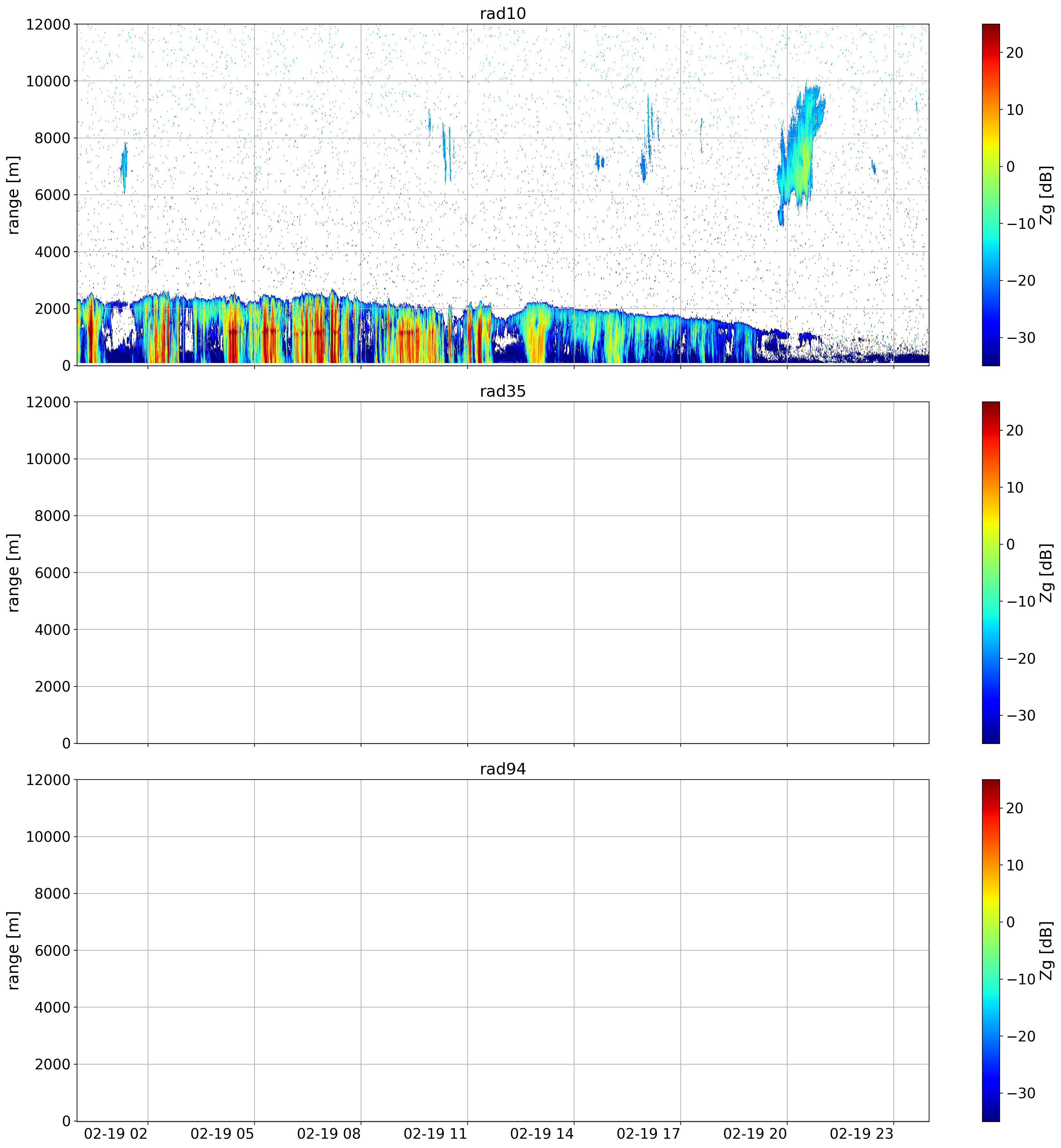Click the empty rad35 plot area
Viewport: 1061px width, 1148px height.
(502, 572)
